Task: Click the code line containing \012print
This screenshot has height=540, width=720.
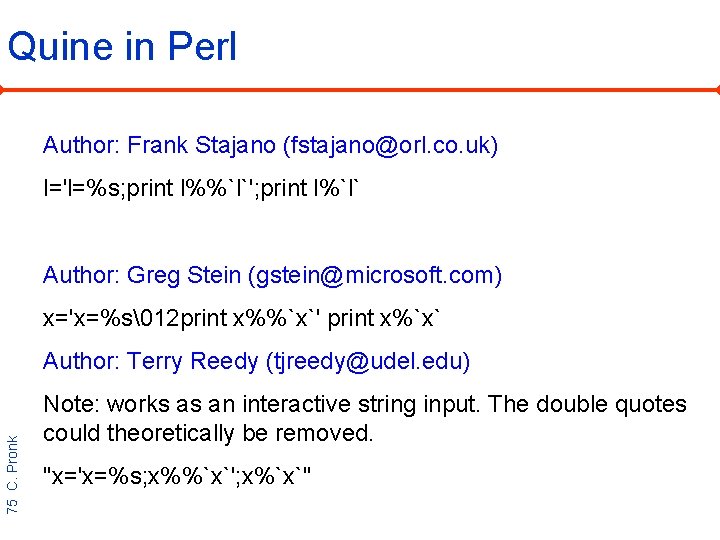Action: [241, 318]
